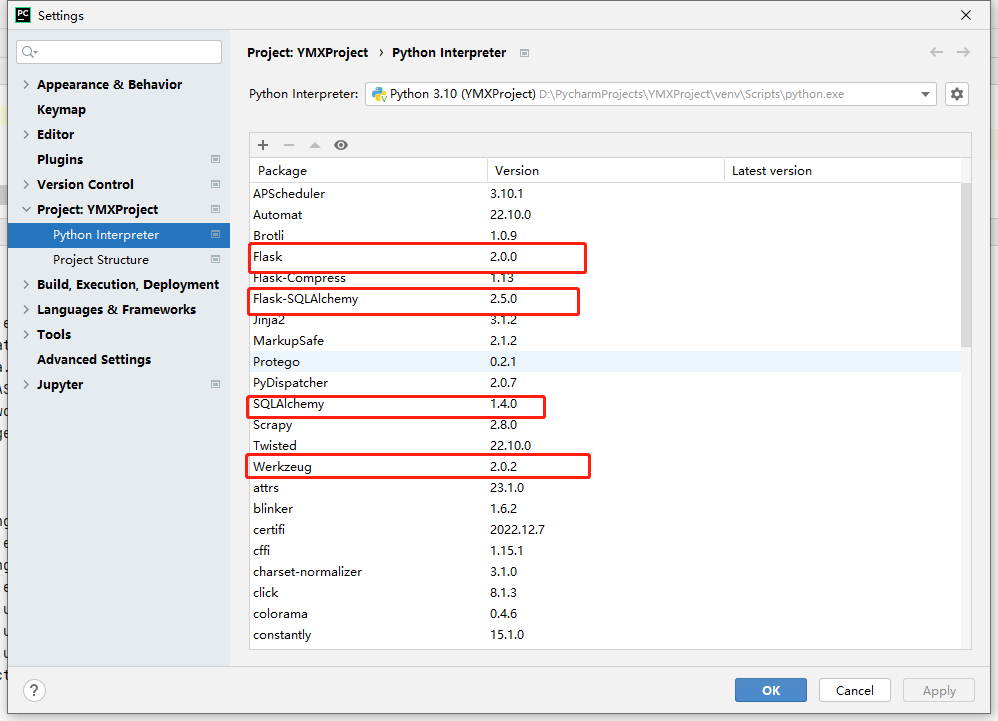Expand the Appearance & Behavior section
This screenshot has height=721, width=998.
click(x=26, y=85)
